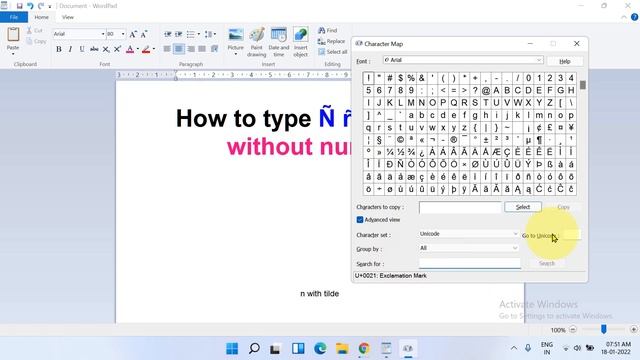Toggle Bold formatting in WordPad ribbon
Screen dimensions: 640x360
[x=59, y=49]
